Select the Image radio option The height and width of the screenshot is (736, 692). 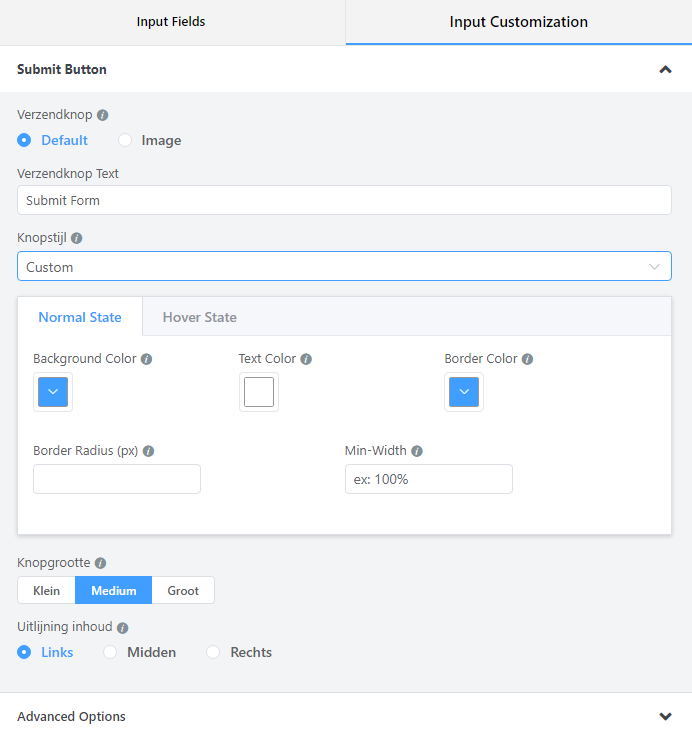[125, 141]
